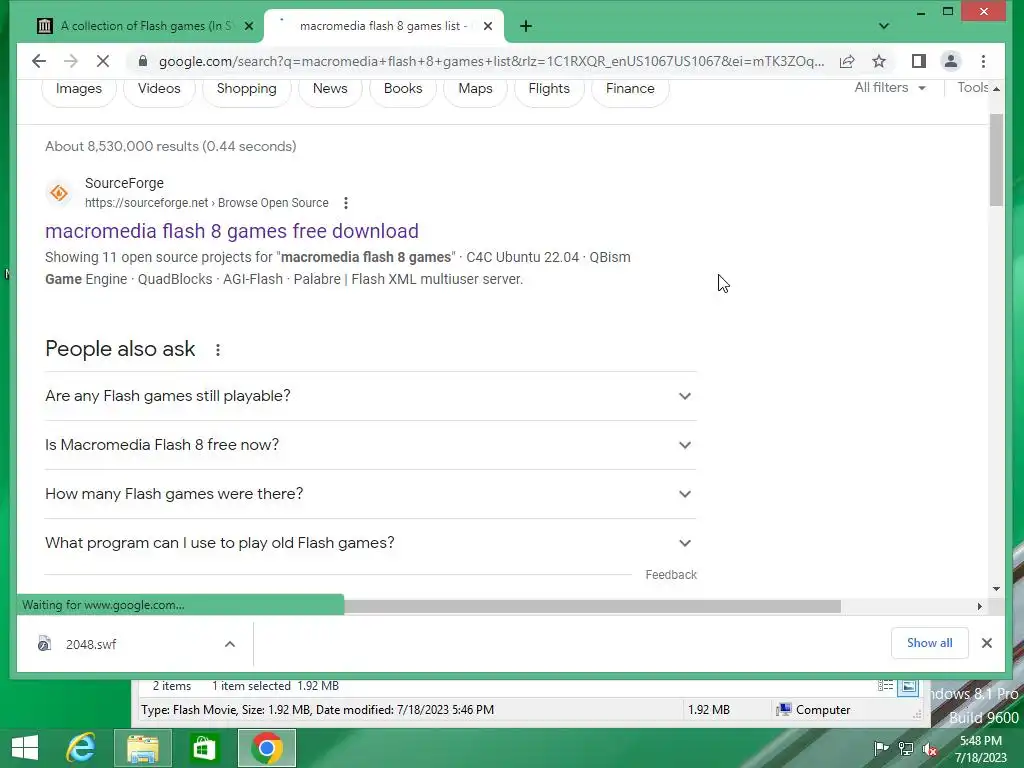Viewport: 1024px width, 768px height.
Task: Show all downloads
Action: [929, 643]
